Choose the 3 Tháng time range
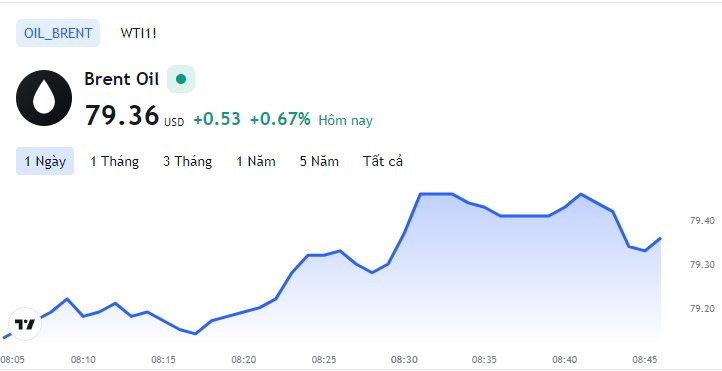This screenshot has width=722, height=371. pyautogui.click(x=187, y=162)
